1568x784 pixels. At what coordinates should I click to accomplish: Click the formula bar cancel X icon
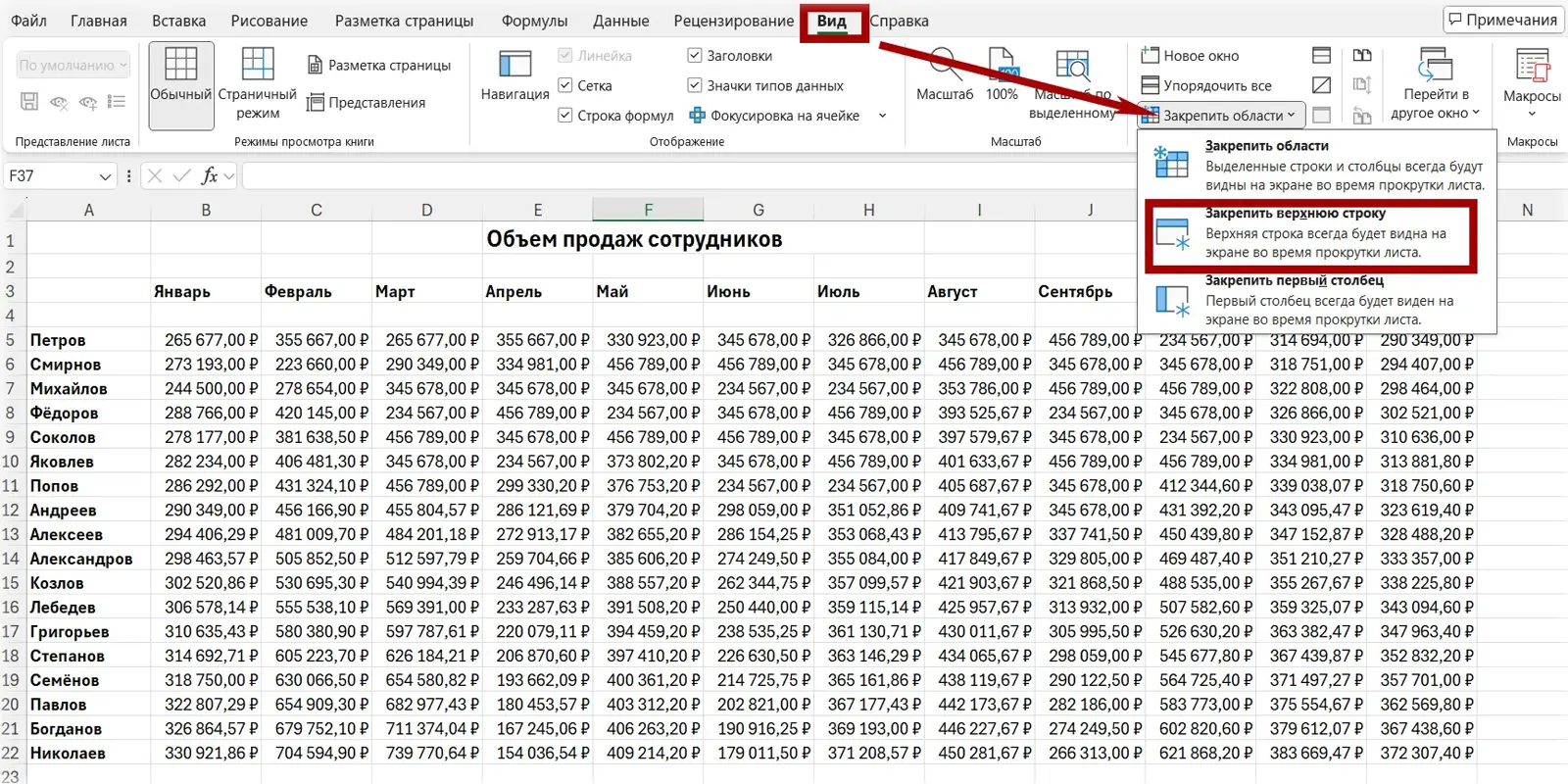(x=155, y=175)
